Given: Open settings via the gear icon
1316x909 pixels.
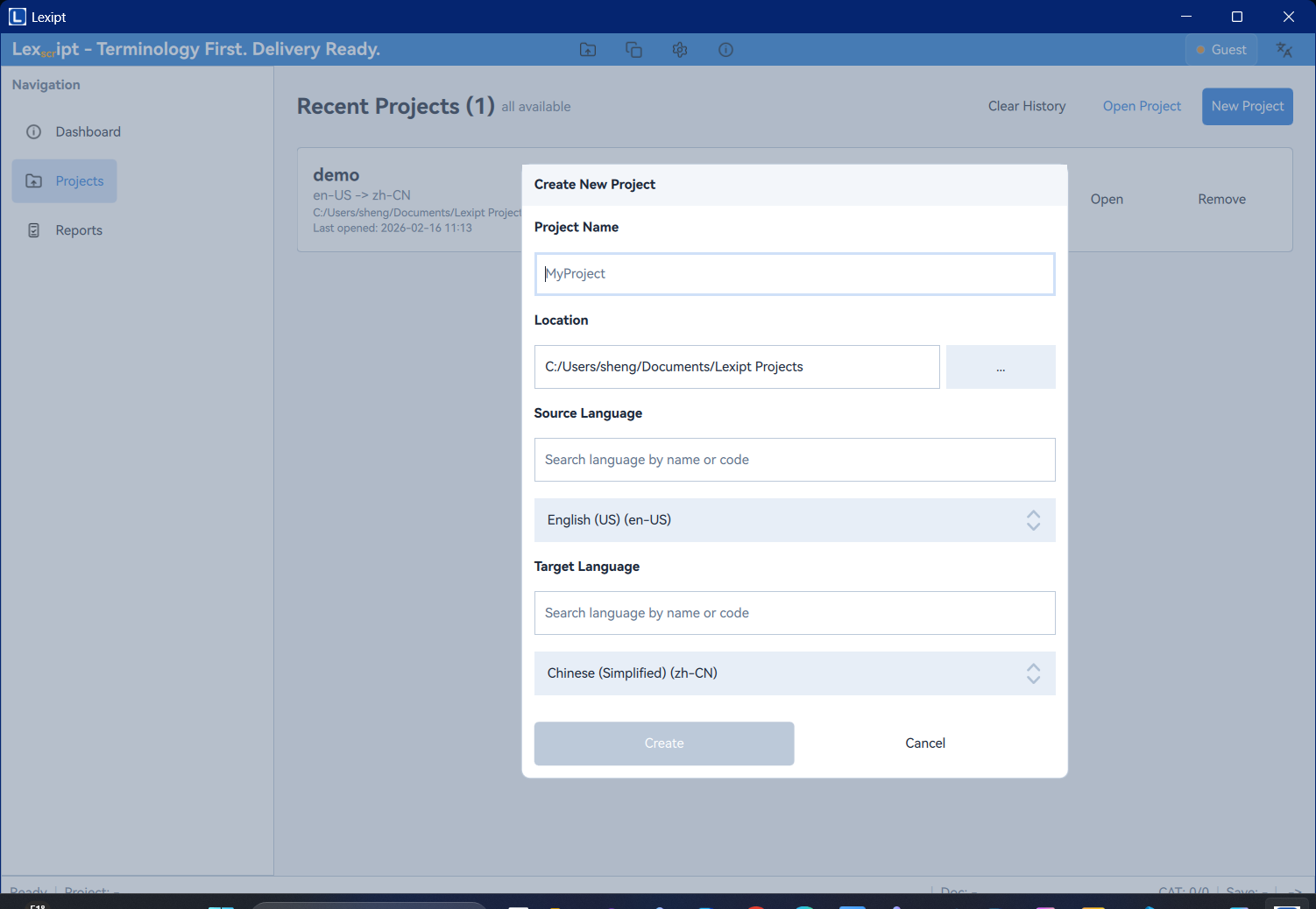Looking at the screenshot, I should coord(680,50).
